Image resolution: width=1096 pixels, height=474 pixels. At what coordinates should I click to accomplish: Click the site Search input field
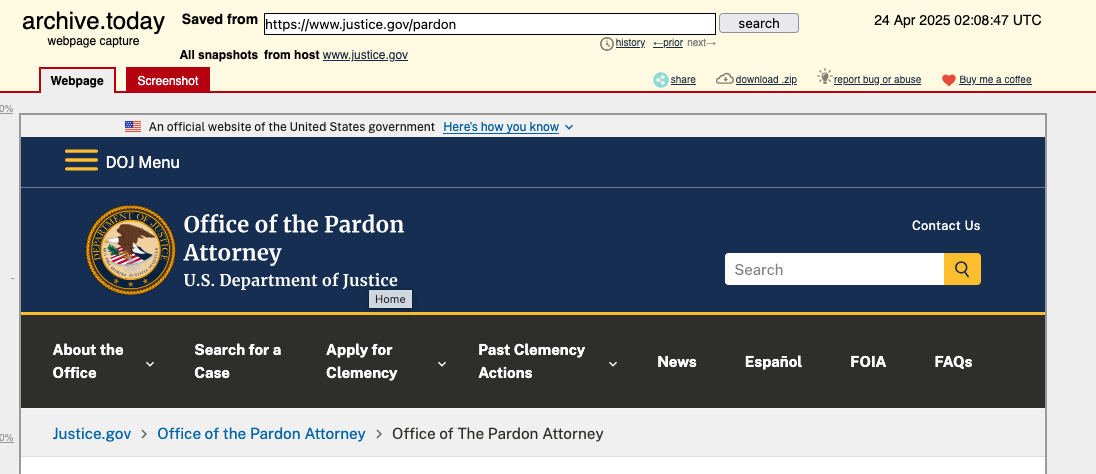click(x=834, y=269)
